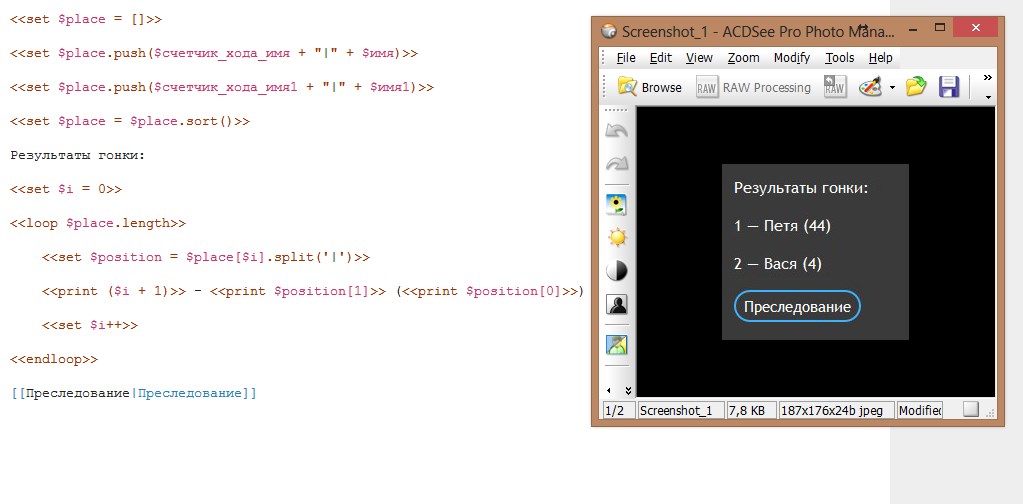The width and height of the screenshot is (1023, 504).
Task: Select the green person photo effect icon
Action: point(617,344)
